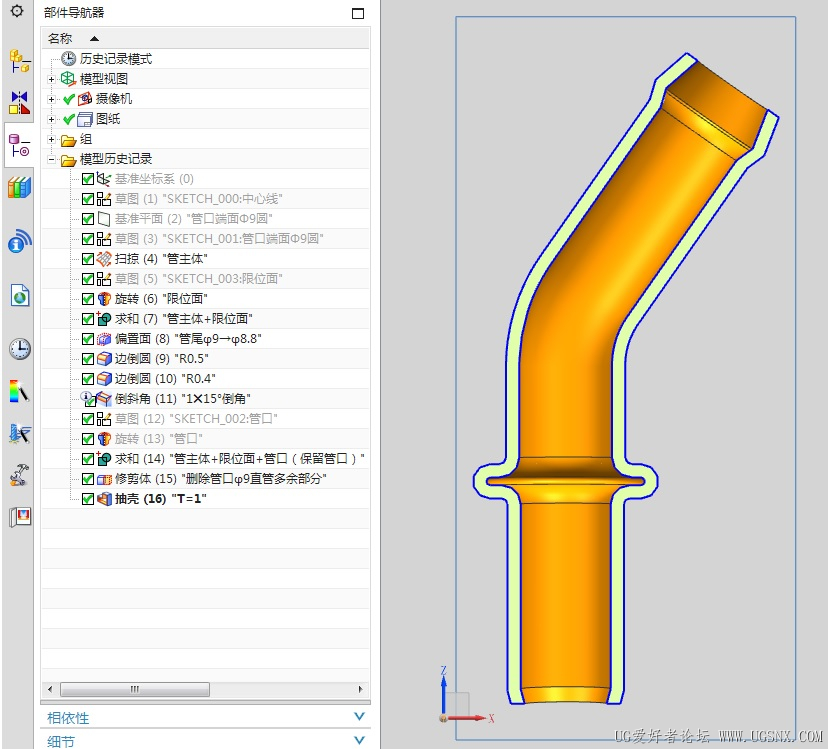Open the Constraint Navigator sidebar tab

pyautogui.click(x=20, y=102)
